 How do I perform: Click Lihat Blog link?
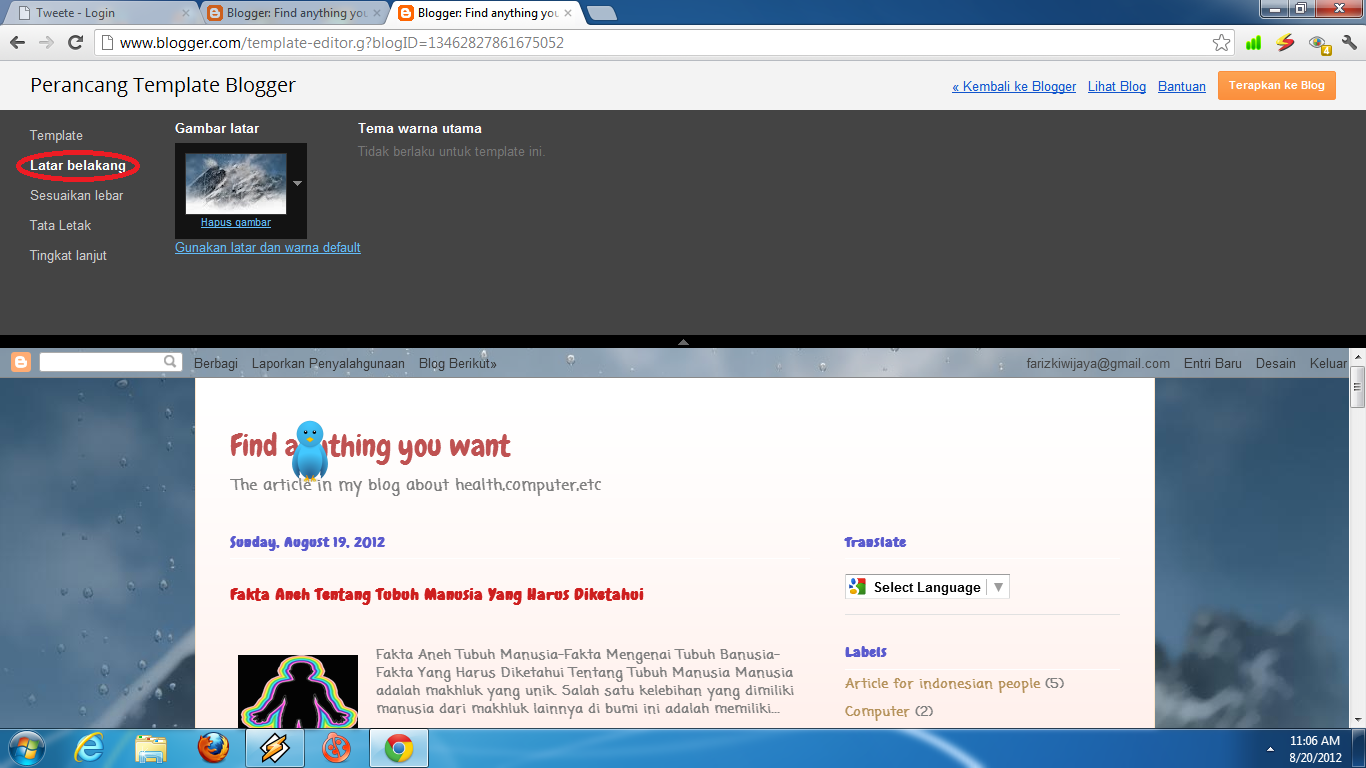coord(1117,86)
